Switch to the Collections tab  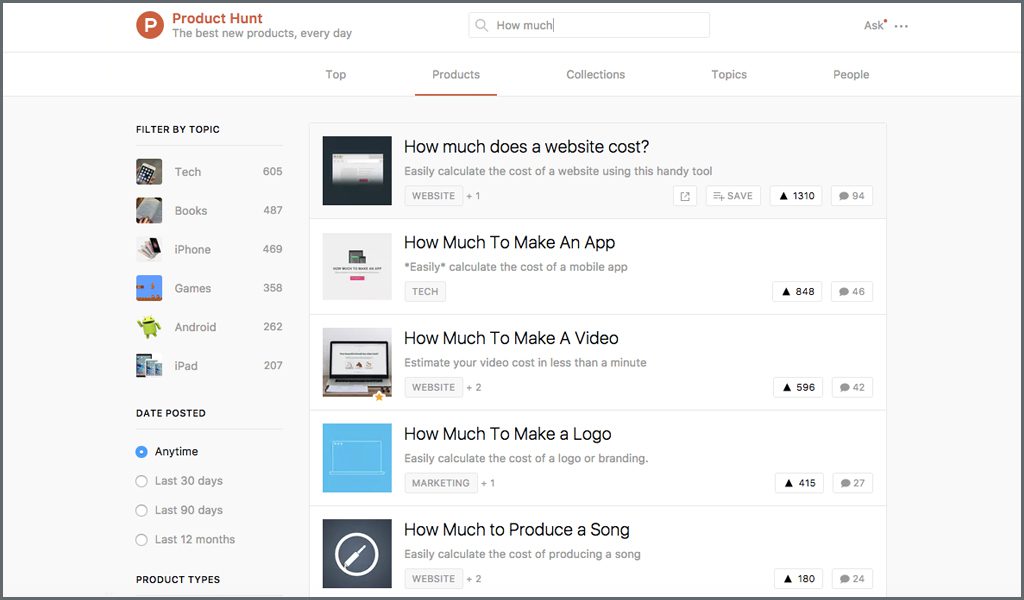point(595,75)
